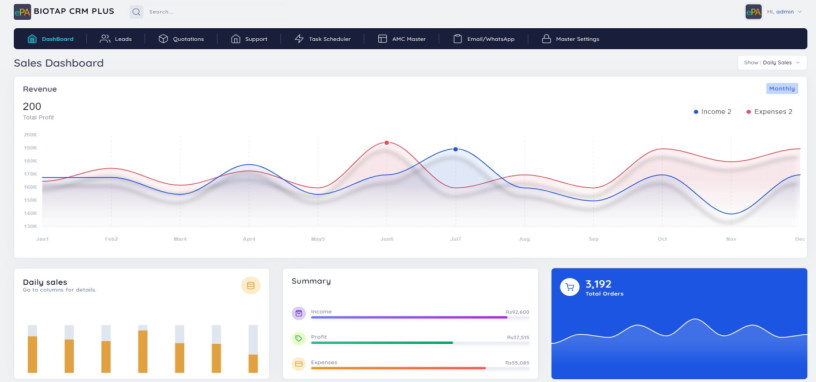816x382 pixels.
Task: Toggle the Expenses 2 legend series
Action: coord(769,112)
